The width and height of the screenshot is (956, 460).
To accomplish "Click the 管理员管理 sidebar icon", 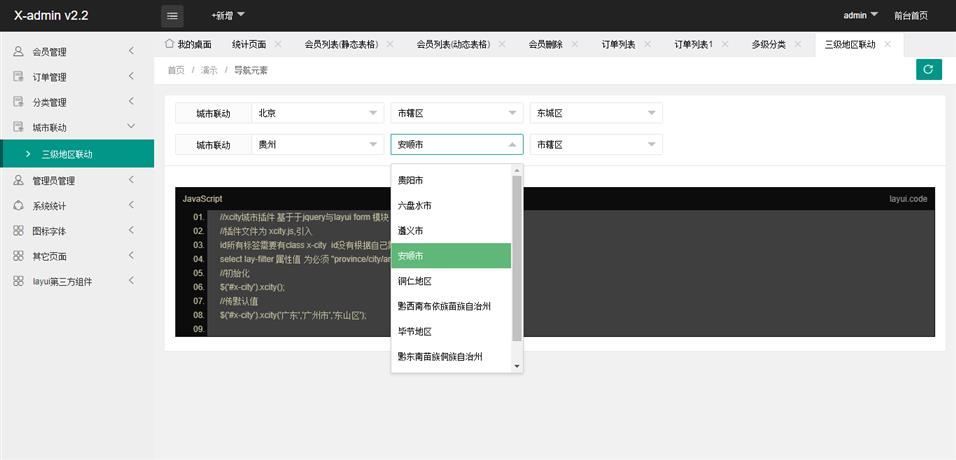I will (18, 181).
